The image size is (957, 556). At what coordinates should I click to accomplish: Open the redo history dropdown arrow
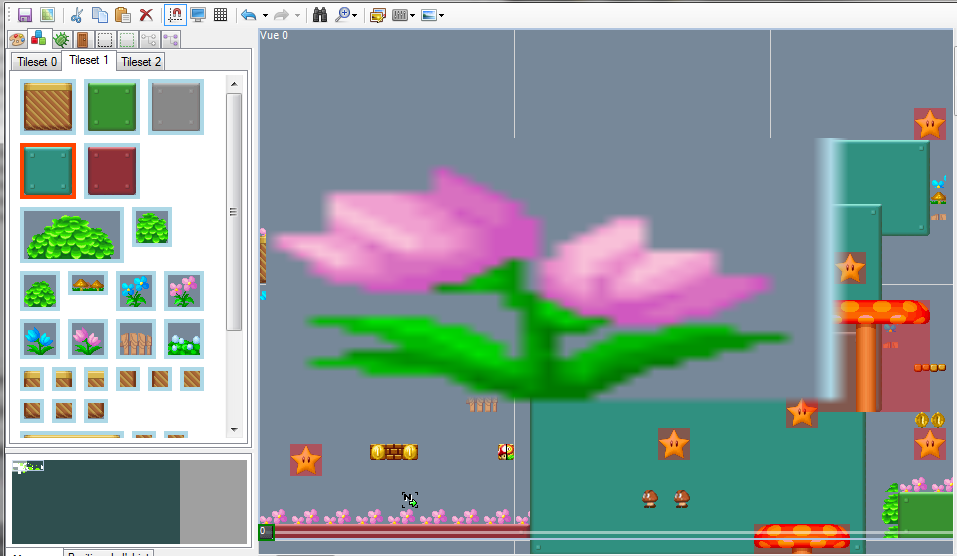(x=297, y=15)
